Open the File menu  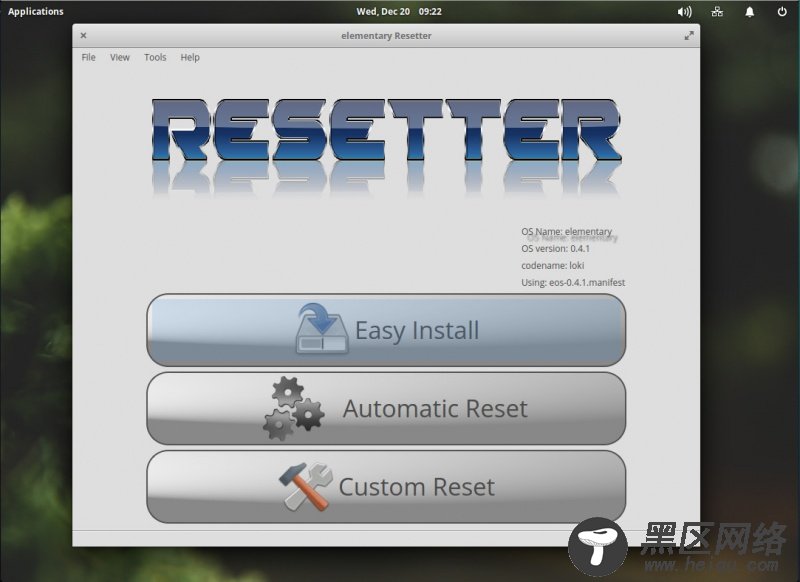click(88, 57)
